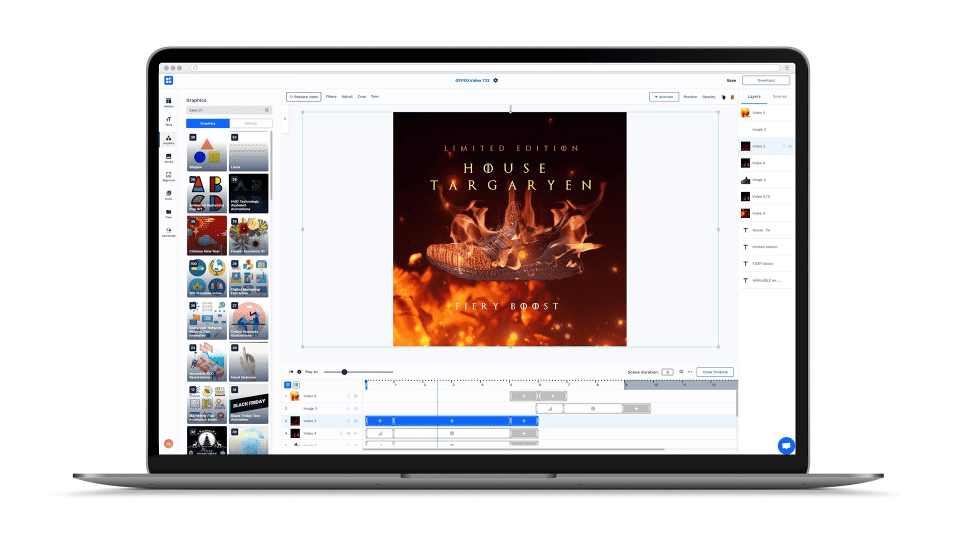Delete selected element with orange trash icon
Viewport: 960px width, 540px height.
click(x=732, y=97)
